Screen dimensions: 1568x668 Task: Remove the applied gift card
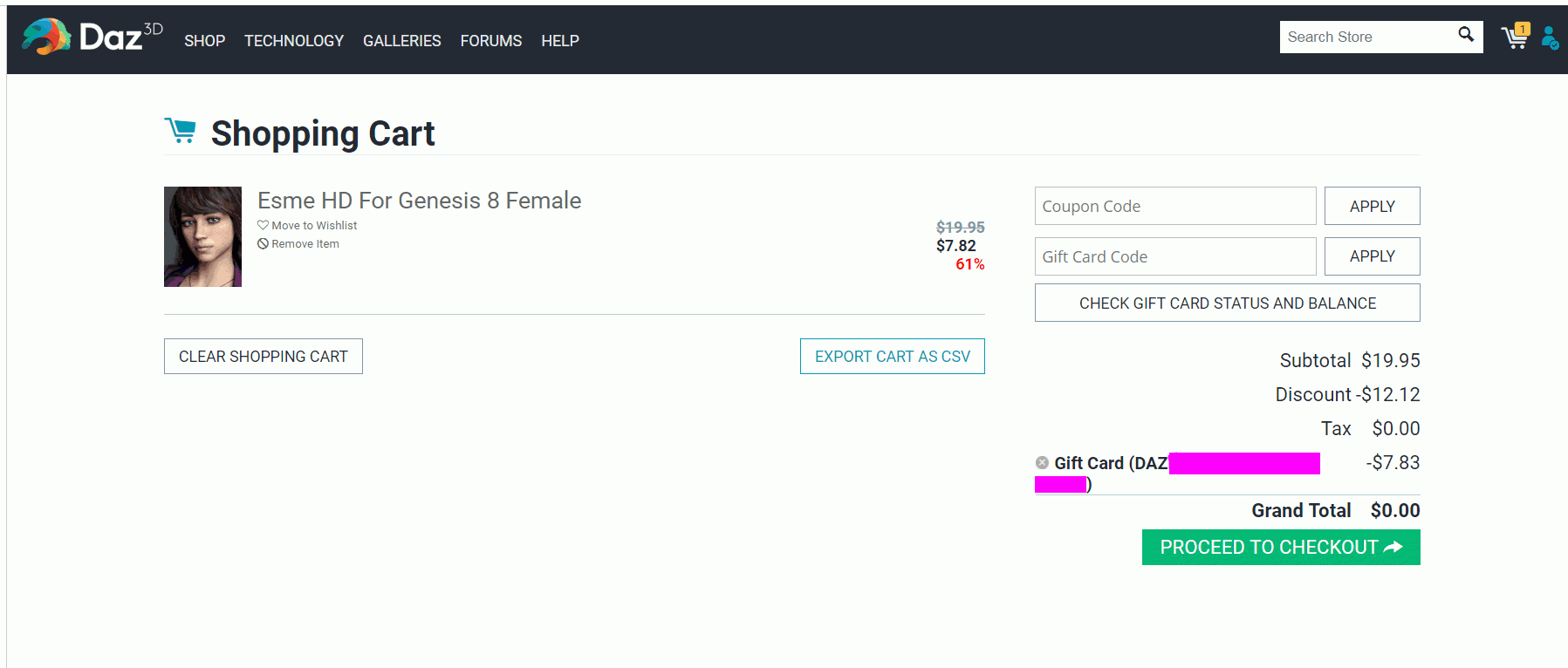point(1042,463)
